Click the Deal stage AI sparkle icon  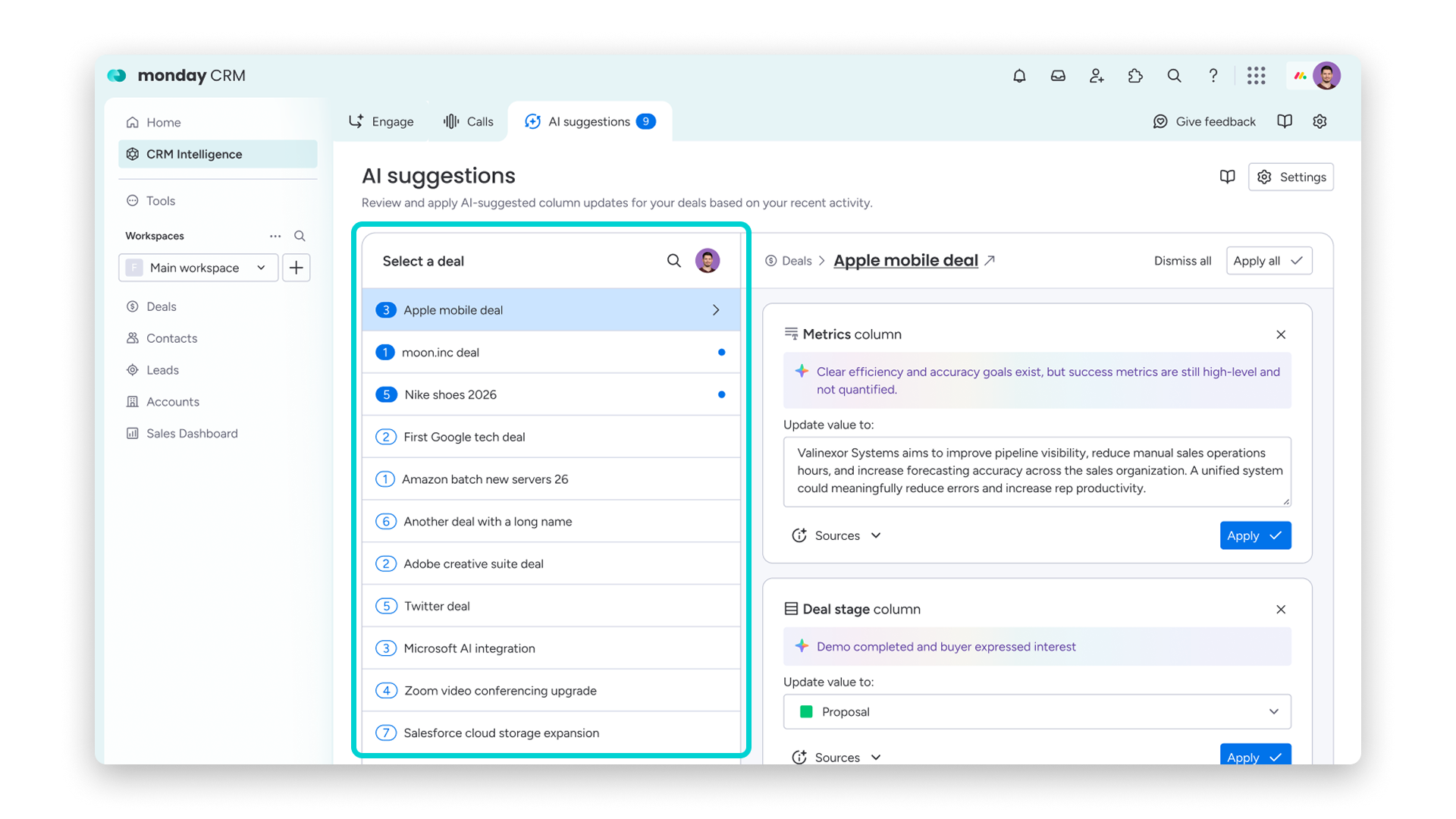click(802, 646)
